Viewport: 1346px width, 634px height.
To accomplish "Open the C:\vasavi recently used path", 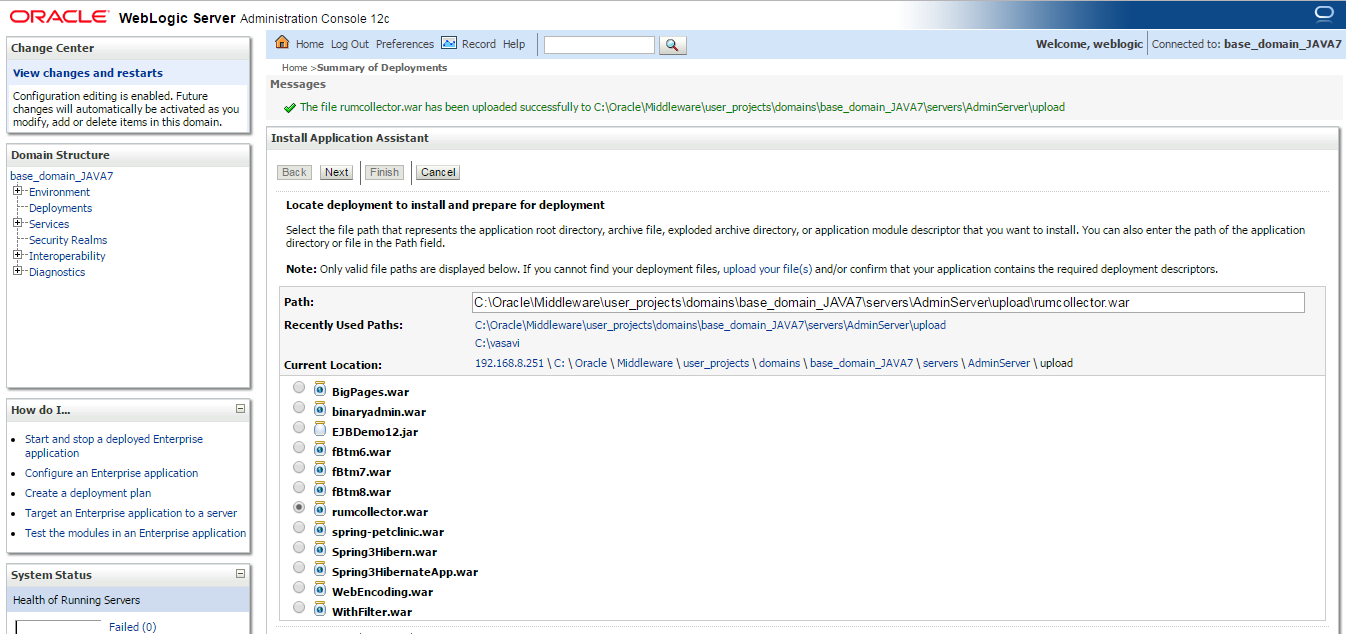I will coord(497,343).
